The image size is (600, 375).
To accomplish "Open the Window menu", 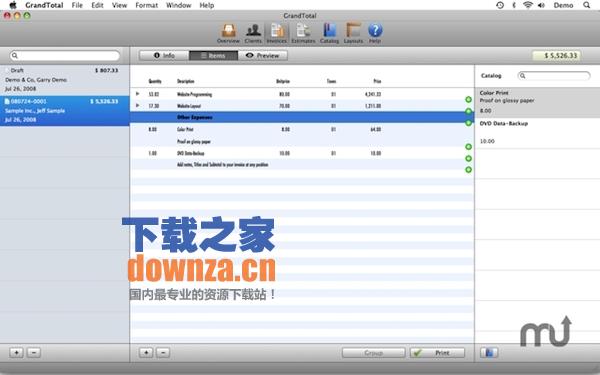I will click(179, 5).
